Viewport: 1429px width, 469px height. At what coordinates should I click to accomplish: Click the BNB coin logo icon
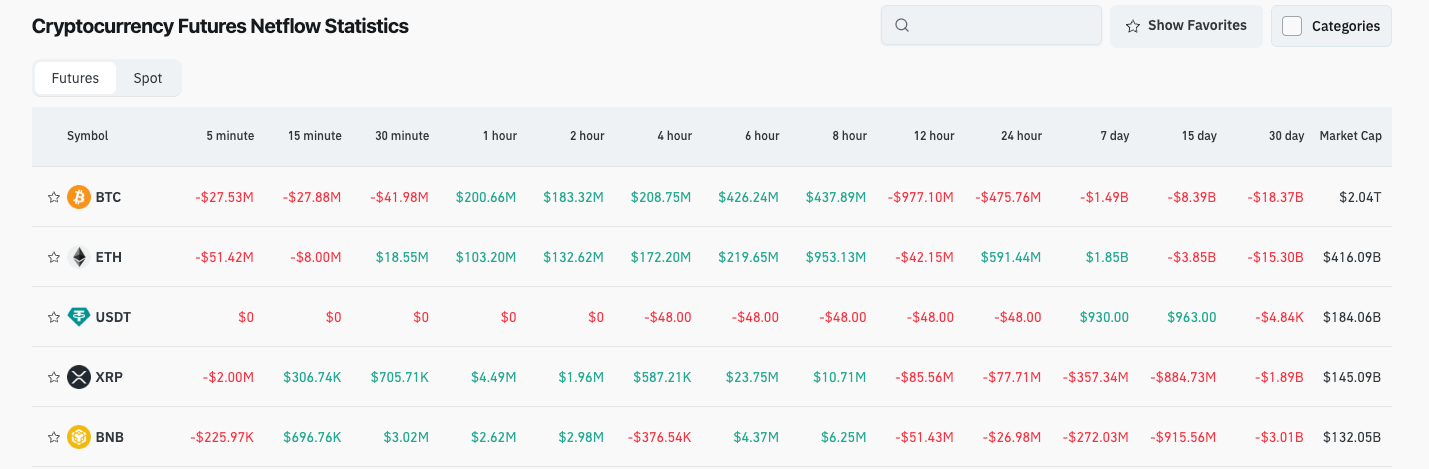click(x=79, y=437)
